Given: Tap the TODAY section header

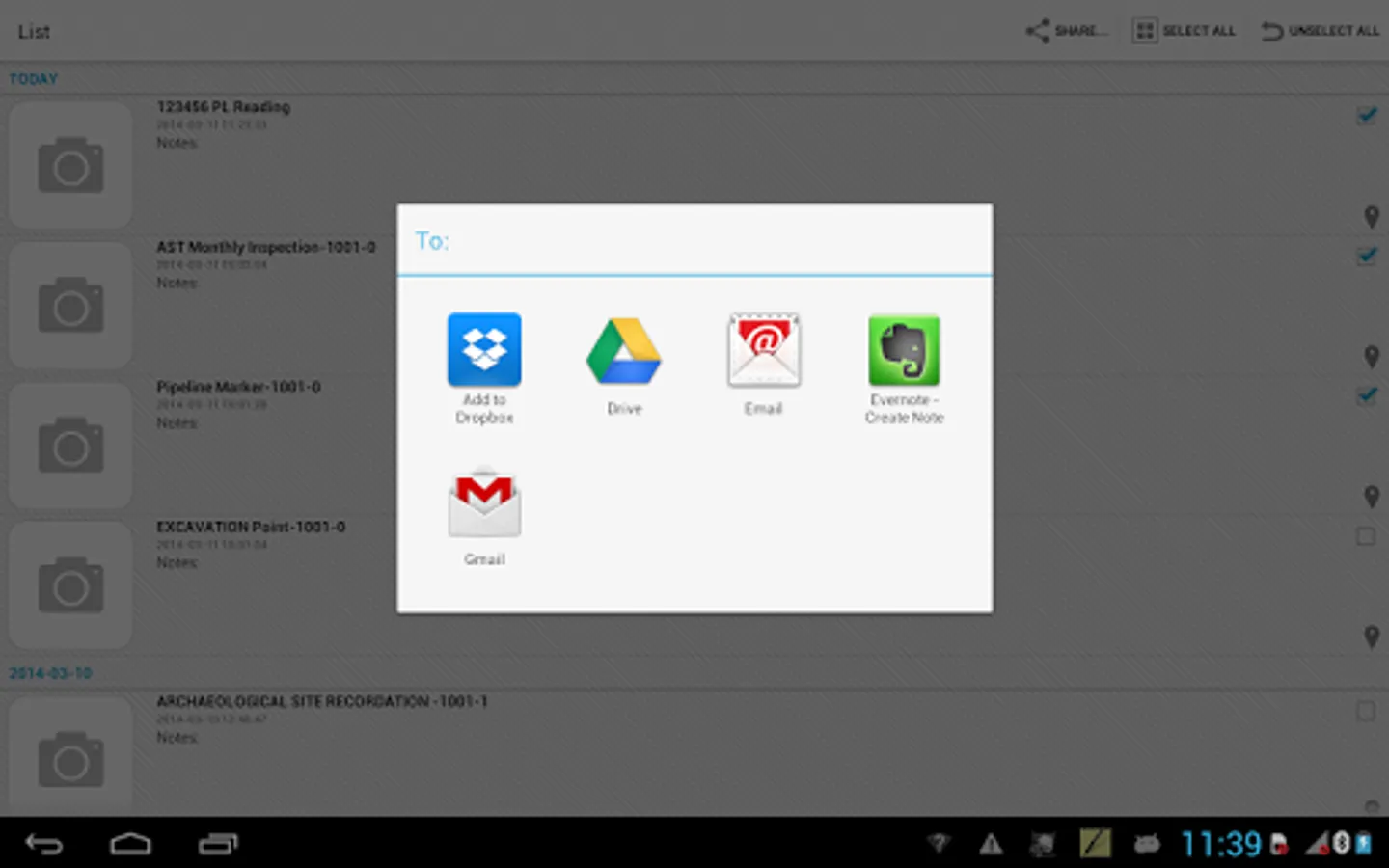Looking at the screenshot, I should [34, 79].
